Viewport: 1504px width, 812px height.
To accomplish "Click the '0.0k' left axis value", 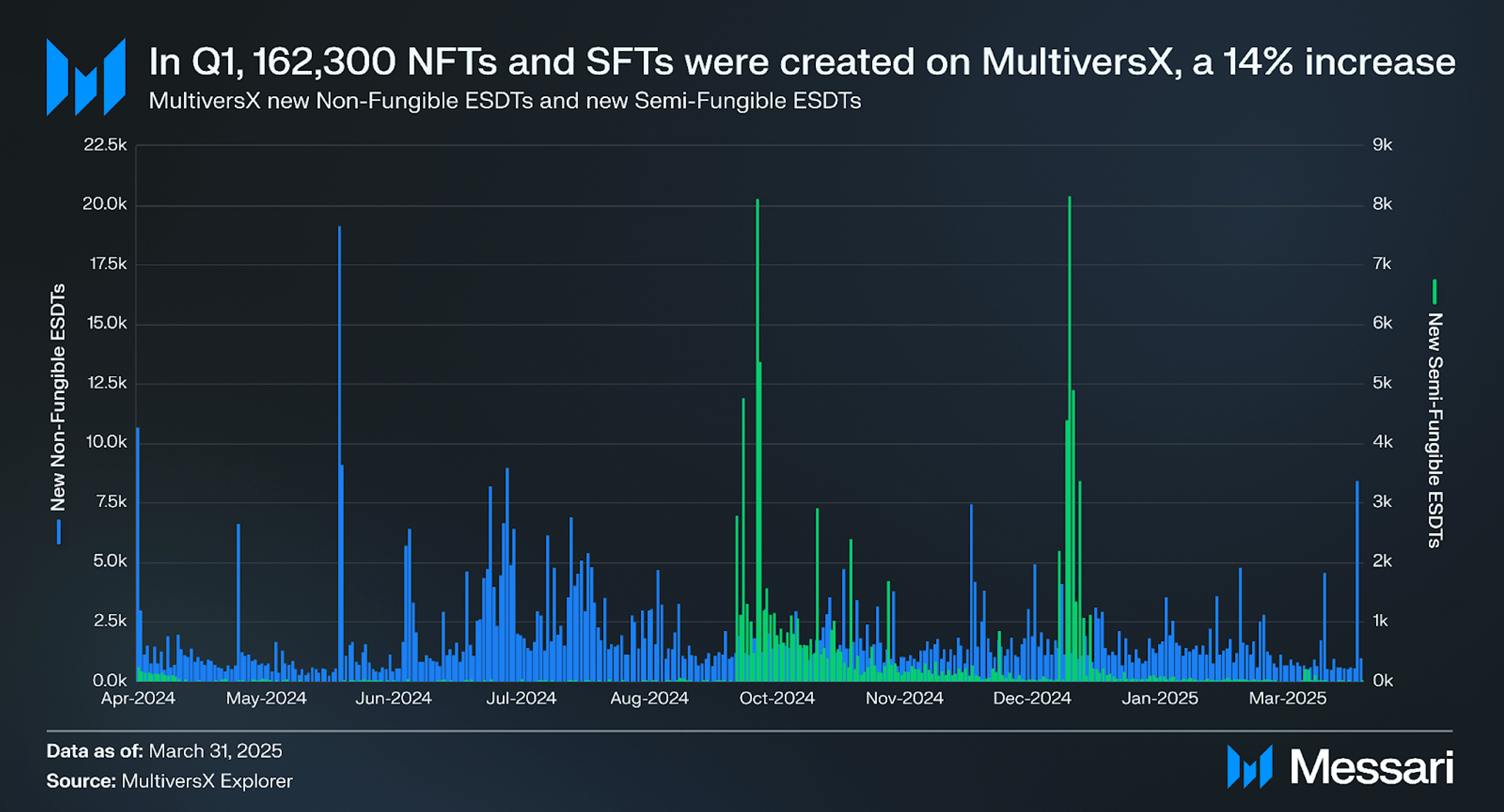I will [x=110, y=680].
